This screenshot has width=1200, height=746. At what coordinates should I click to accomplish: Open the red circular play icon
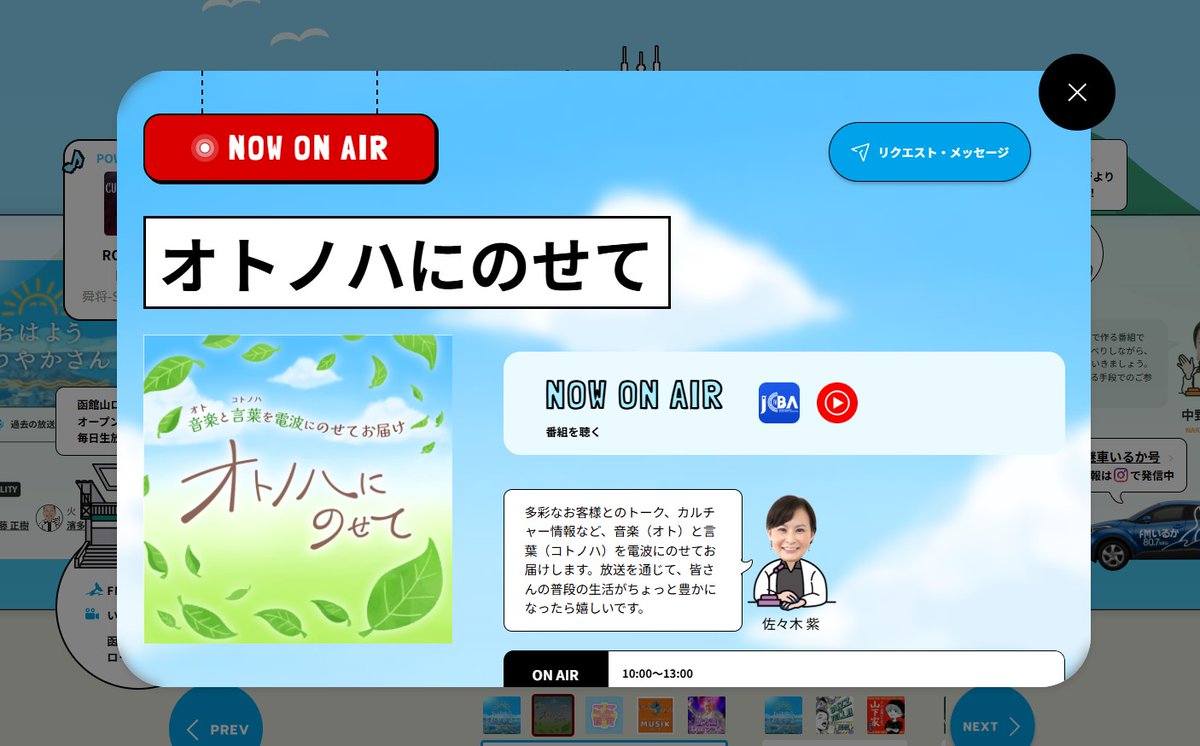(x=837, y=403)
